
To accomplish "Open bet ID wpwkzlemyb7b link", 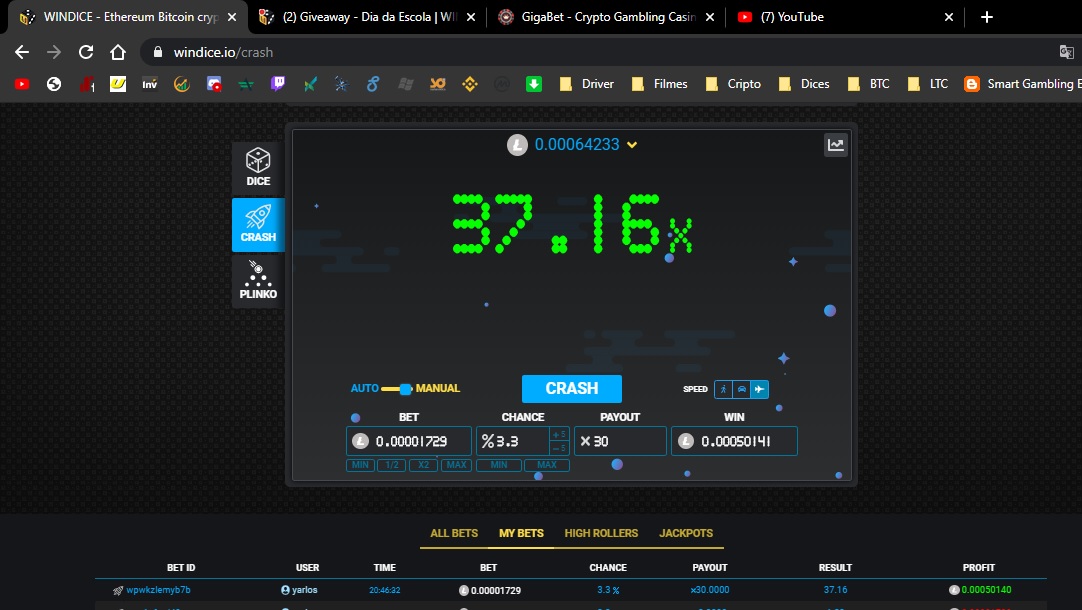I will pyautogui.click(x=158, y=590).
